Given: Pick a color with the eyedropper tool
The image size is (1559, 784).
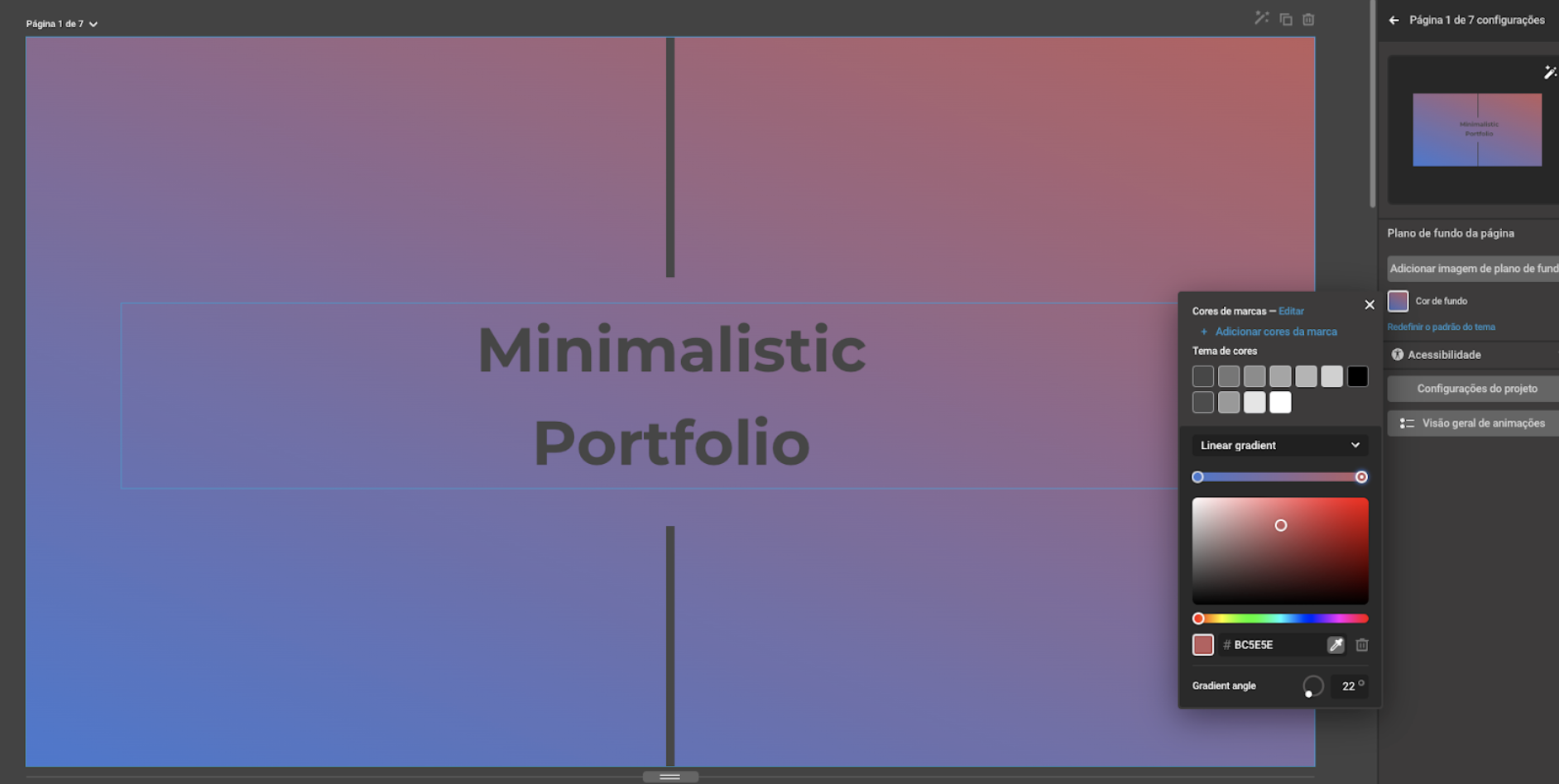Looking at the screenshot, I should [x=1336, y=645].
